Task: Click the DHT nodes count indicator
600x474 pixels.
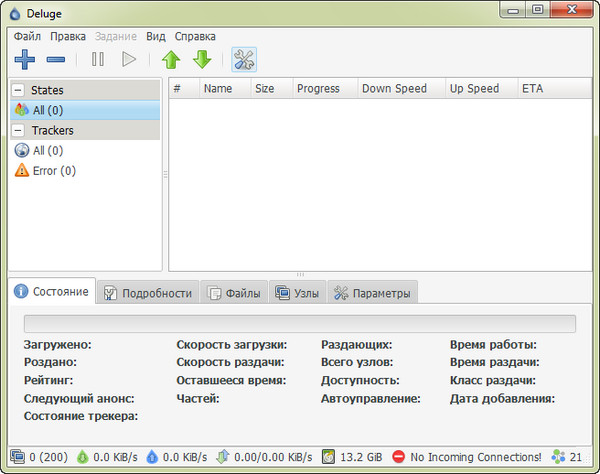Action: (x=567, y=457)
